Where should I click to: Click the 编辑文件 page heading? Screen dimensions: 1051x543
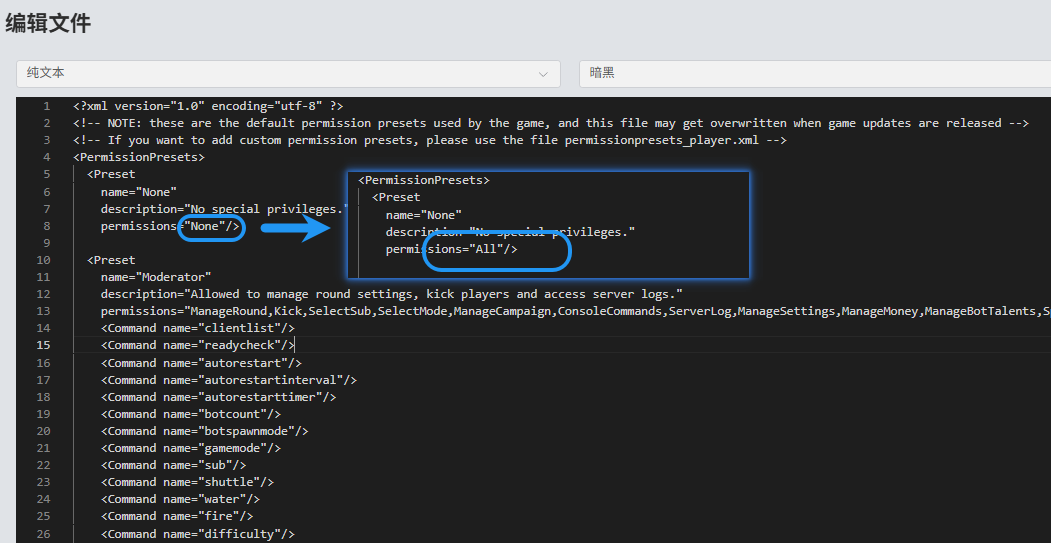pos(48,24)
